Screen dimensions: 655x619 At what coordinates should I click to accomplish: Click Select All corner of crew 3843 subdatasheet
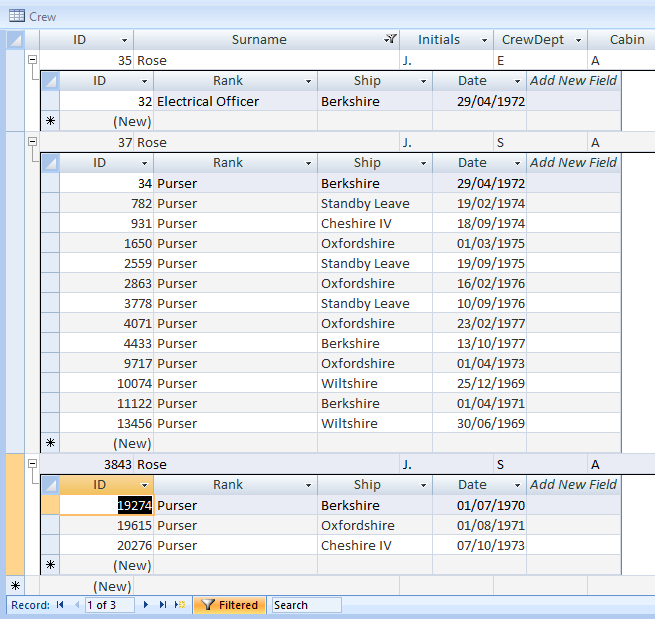click(x=51, y=485)
